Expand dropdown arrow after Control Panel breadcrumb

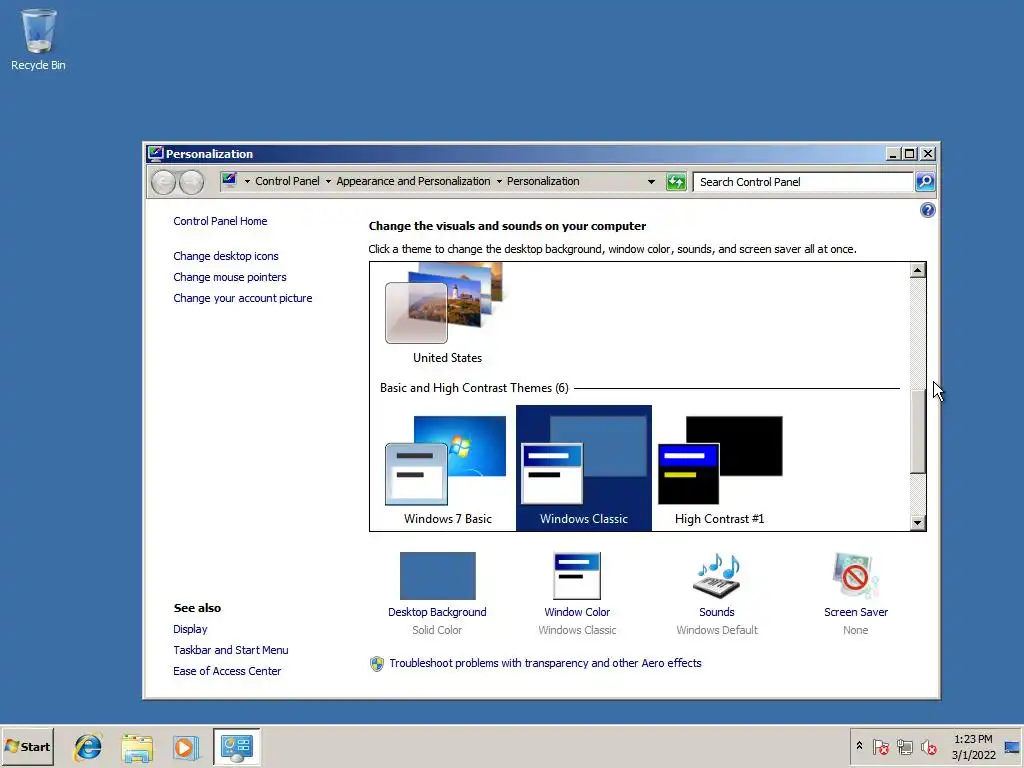coord(328,182)
